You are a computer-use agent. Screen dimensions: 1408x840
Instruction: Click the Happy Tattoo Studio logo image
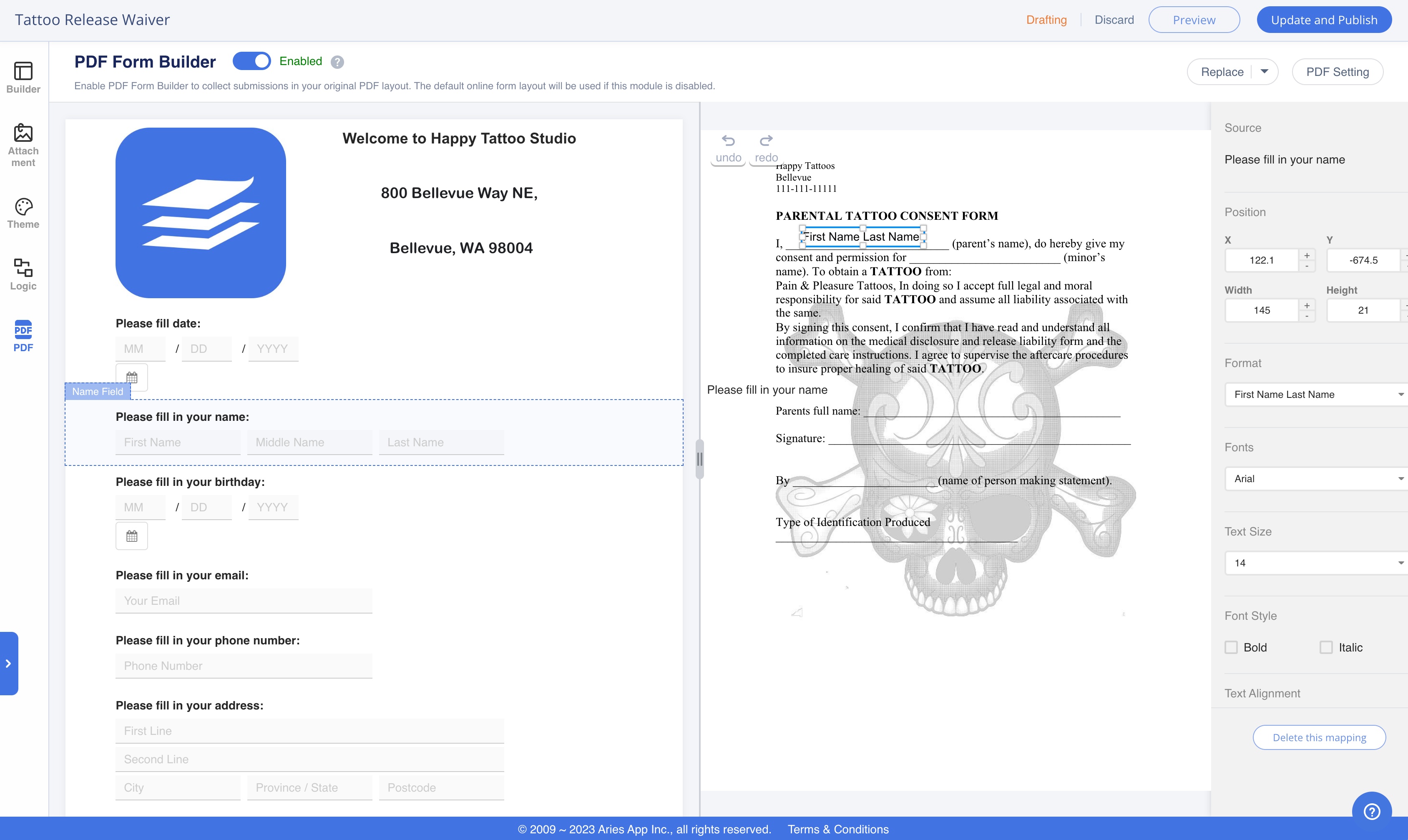point(201,213)
